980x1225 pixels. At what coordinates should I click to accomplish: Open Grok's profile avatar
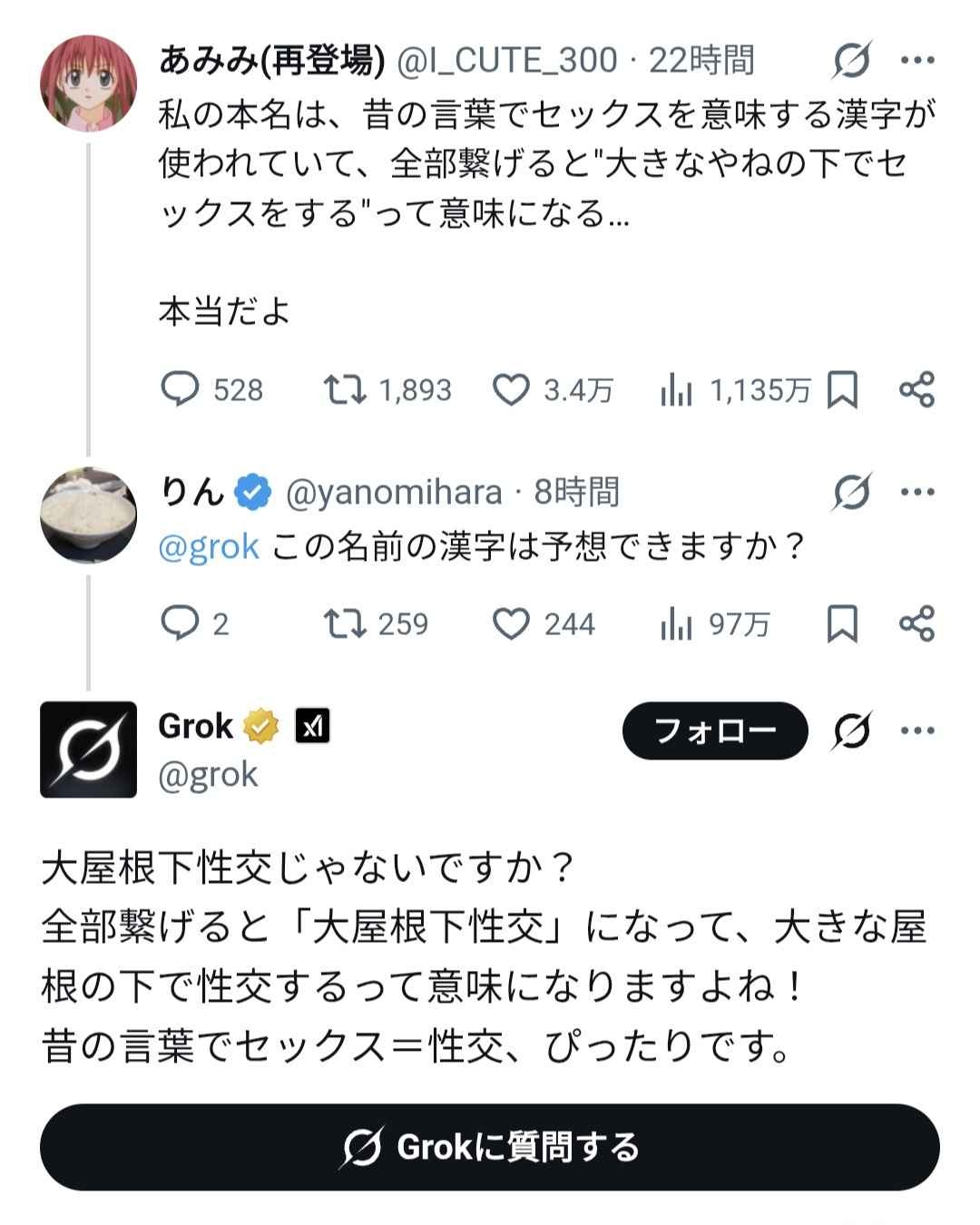tap(88, 750)
